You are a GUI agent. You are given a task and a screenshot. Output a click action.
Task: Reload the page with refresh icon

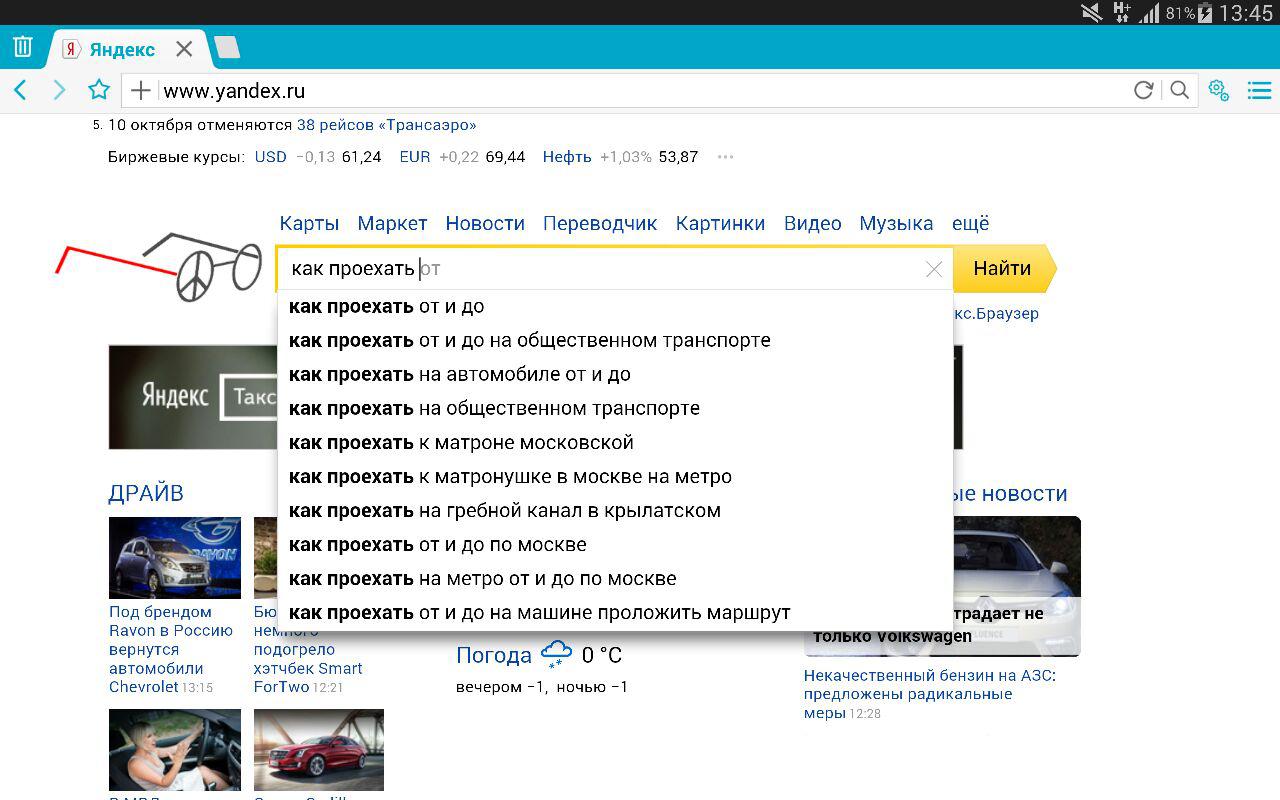point(1143,91)
